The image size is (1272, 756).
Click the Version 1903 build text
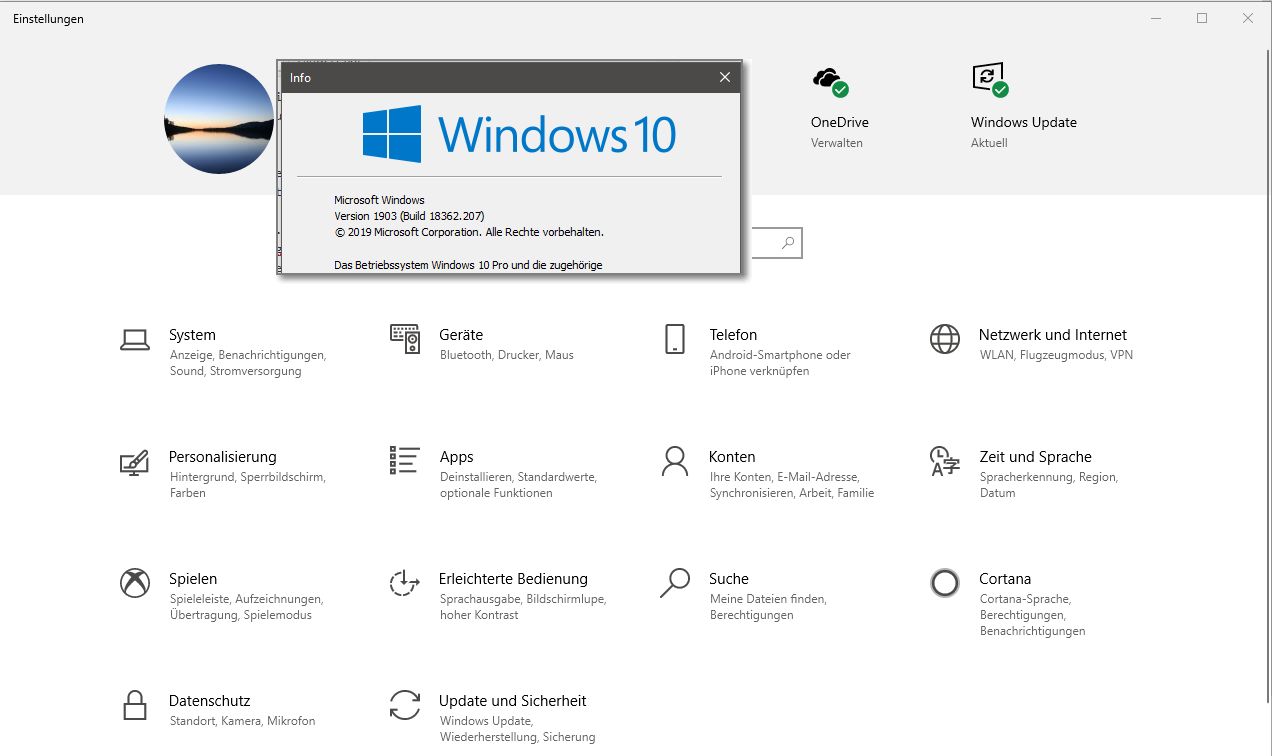point(410,216)
